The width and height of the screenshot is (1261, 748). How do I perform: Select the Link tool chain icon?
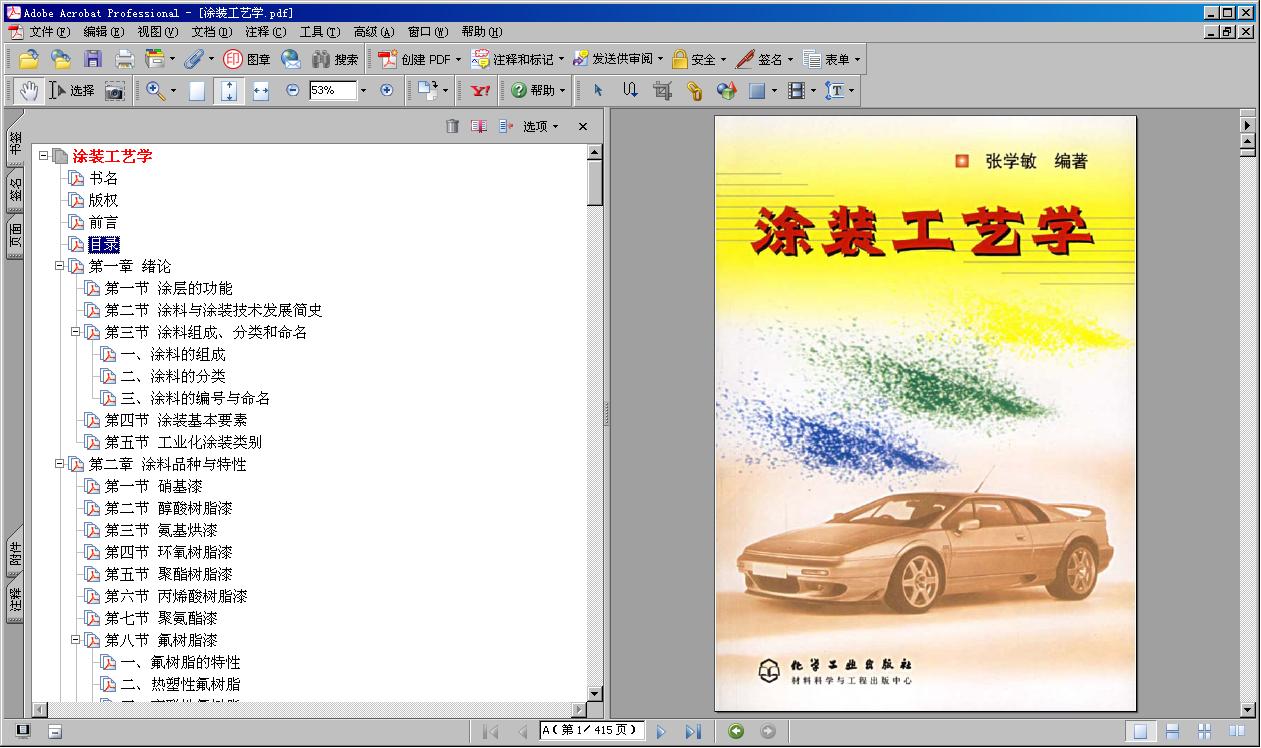coord(694,90)
